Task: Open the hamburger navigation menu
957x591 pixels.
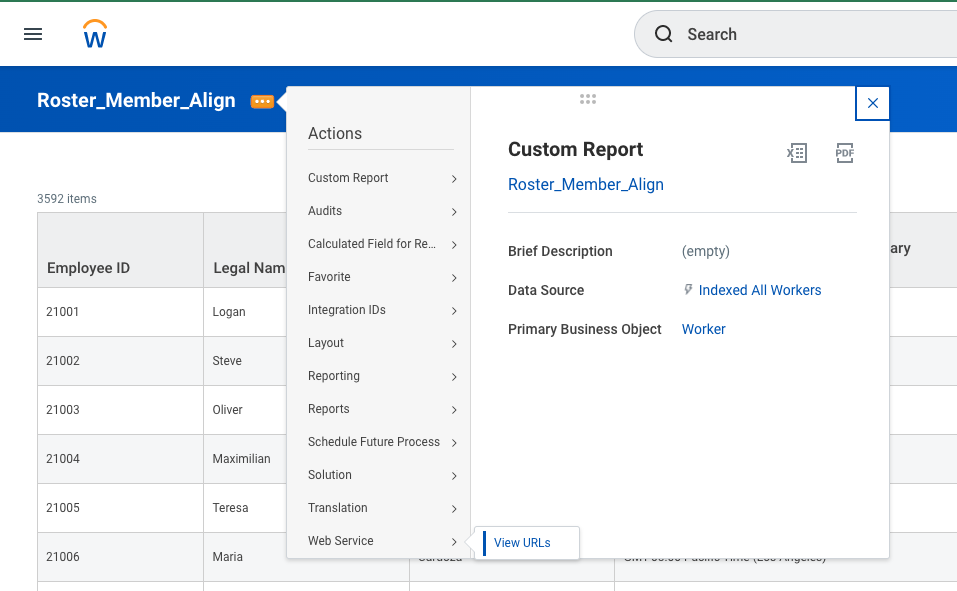Action: tap(33, 34)
